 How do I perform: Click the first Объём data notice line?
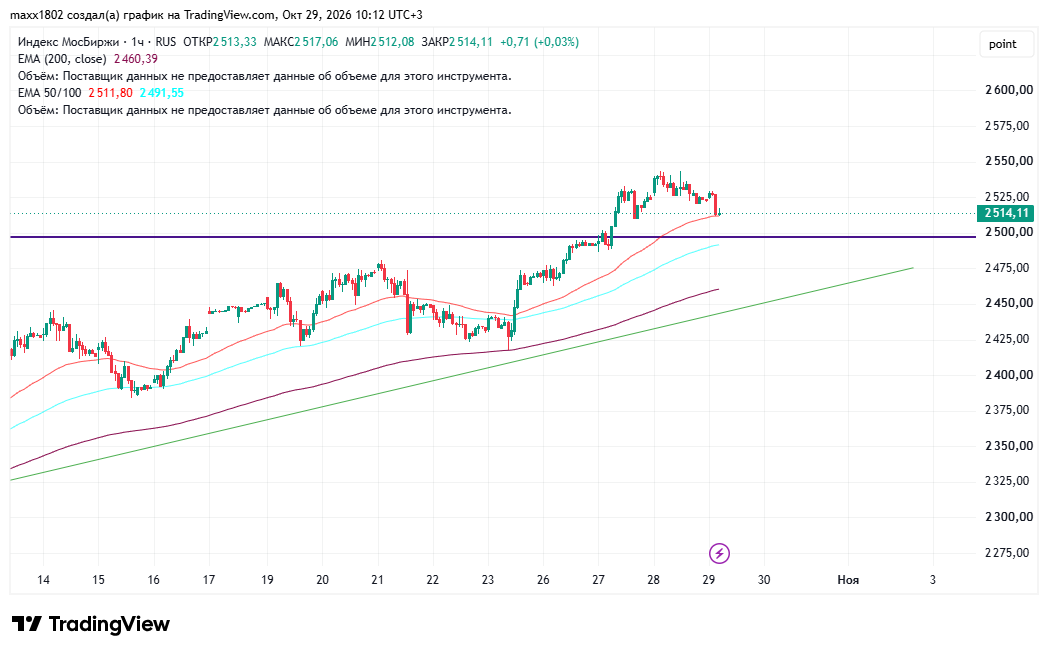tap(265, 76)
